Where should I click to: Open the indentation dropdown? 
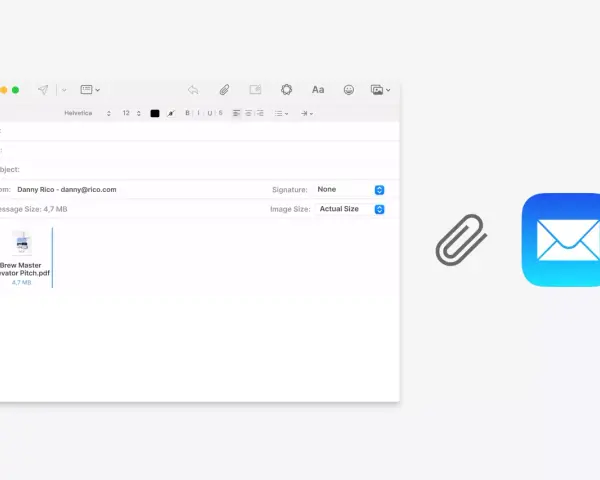click(x=307, y=113)
